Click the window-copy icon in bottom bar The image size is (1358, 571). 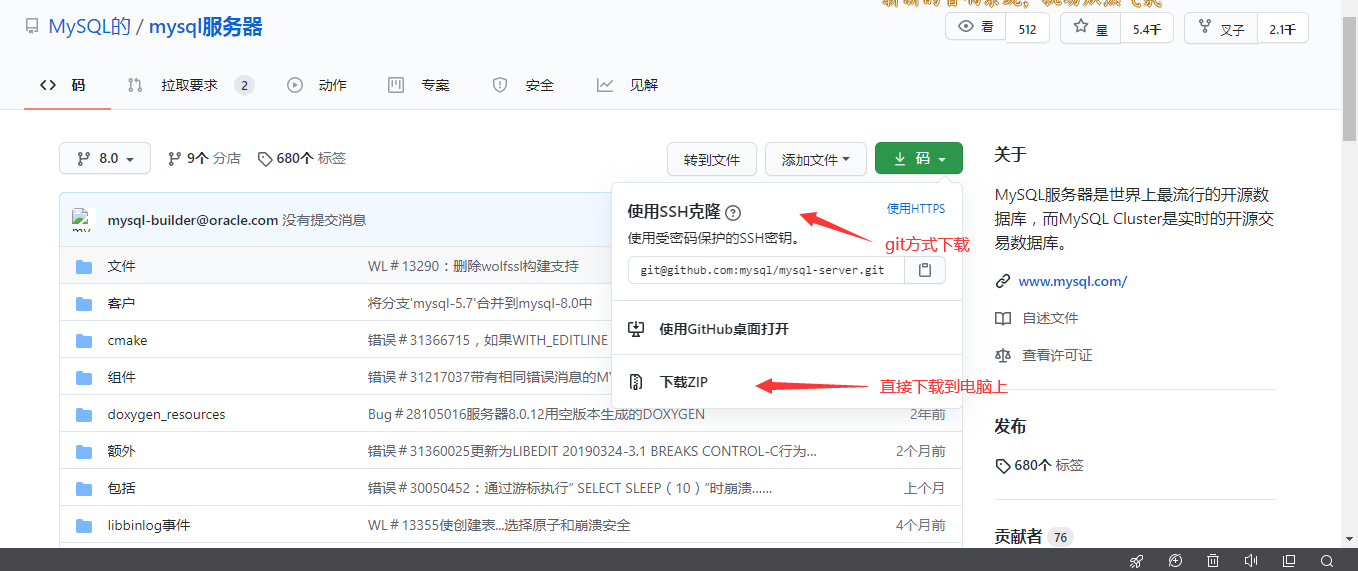pos(1289,560)
